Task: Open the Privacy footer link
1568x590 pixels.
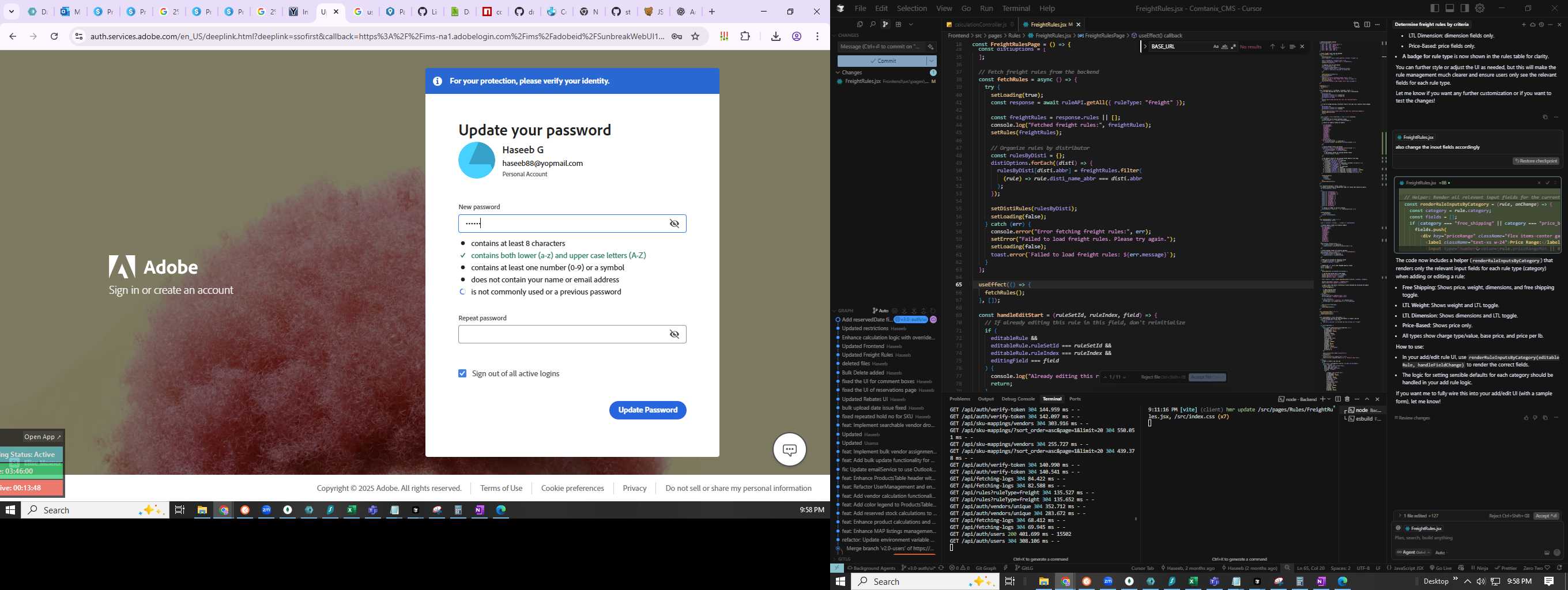Action: (634, 488)
